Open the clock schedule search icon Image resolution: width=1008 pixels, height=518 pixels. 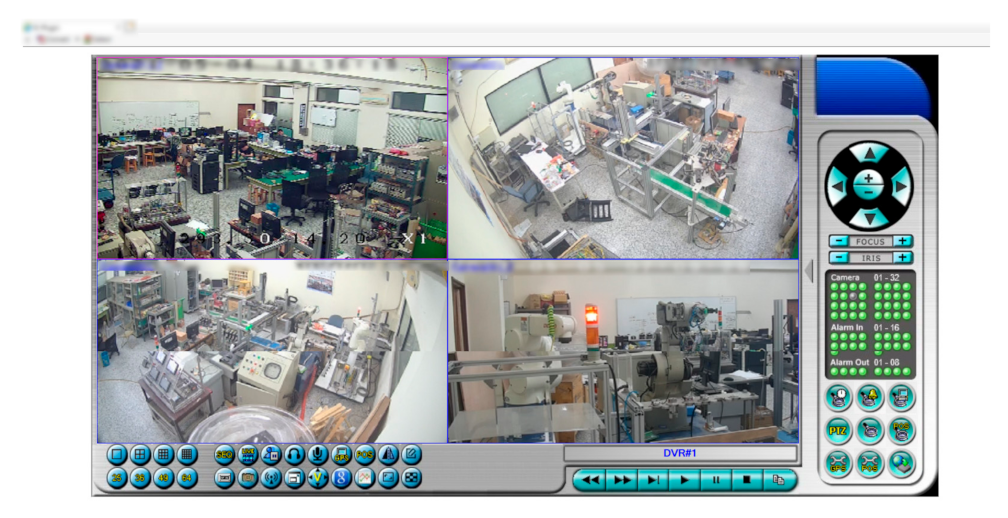(x=838, y=398)
